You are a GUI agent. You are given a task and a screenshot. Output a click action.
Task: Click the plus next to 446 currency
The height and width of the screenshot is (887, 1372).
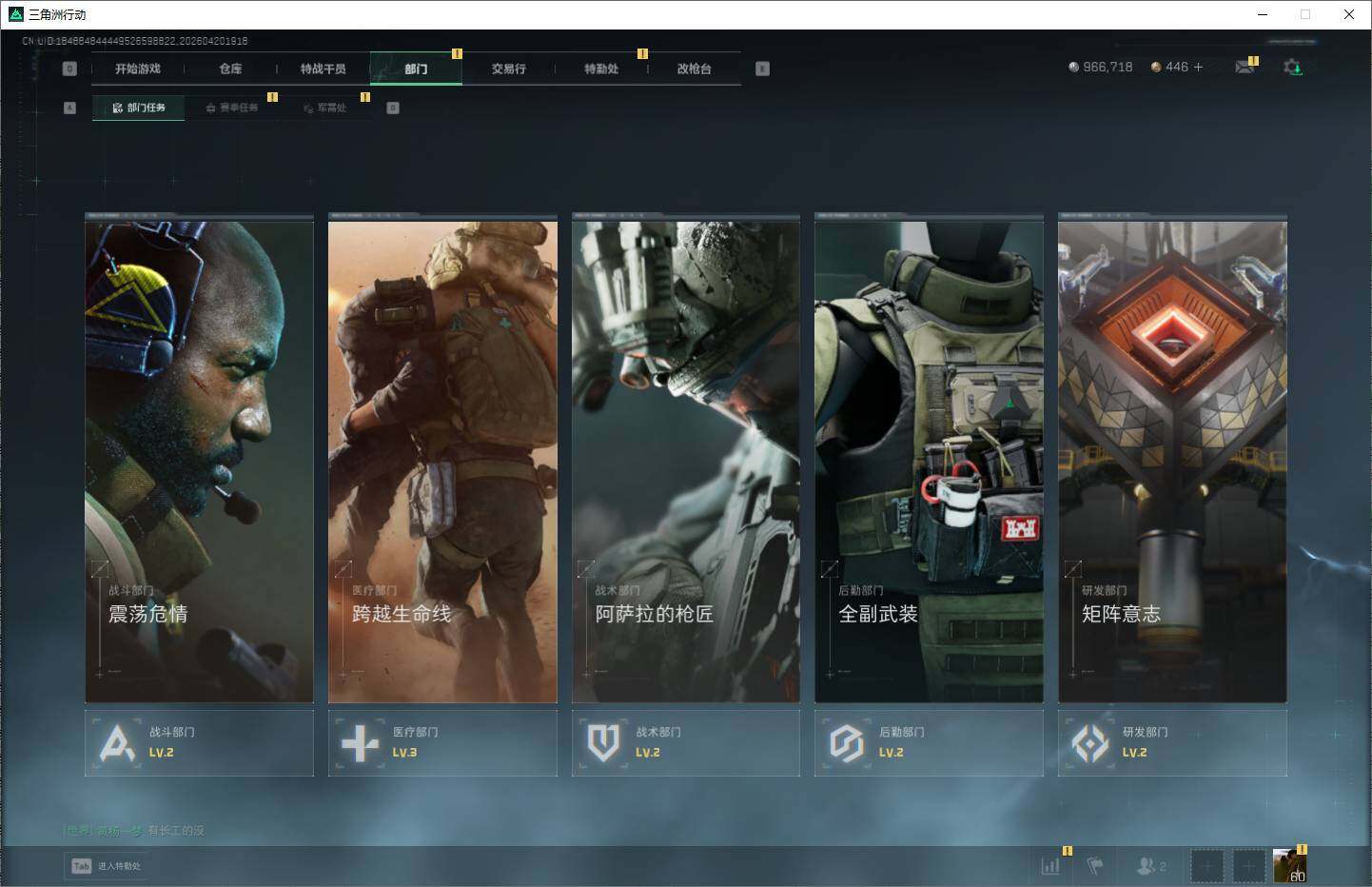click(x=1198, y=67)
